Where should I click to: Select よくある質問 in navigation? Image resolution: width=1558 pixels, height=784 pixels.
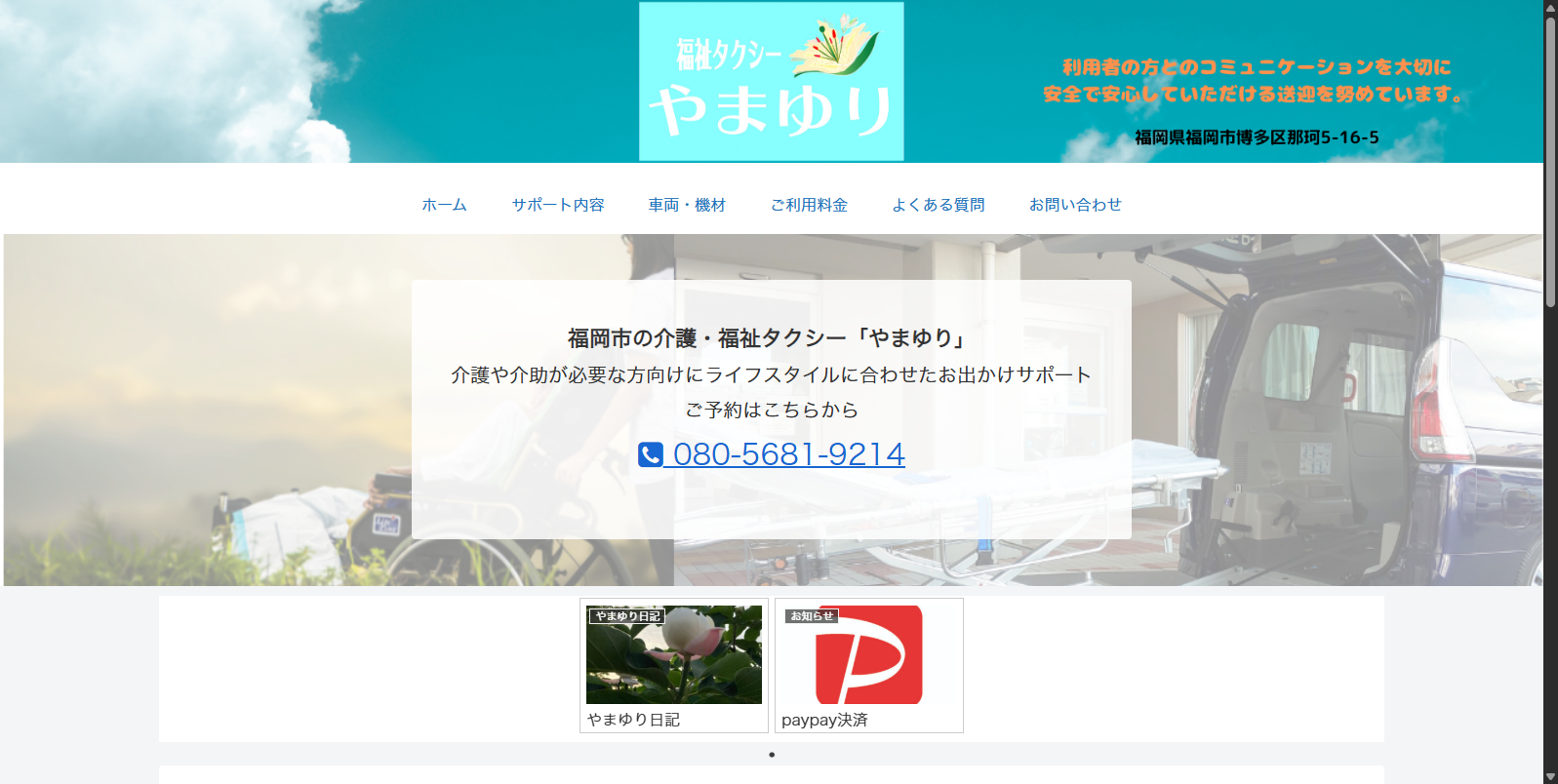(938, 205)
